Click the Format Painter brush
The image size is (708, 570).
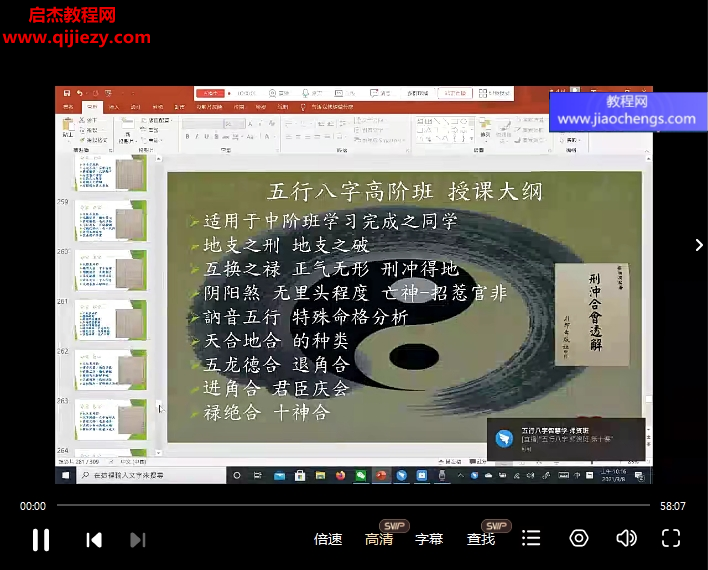coord(82,140)
